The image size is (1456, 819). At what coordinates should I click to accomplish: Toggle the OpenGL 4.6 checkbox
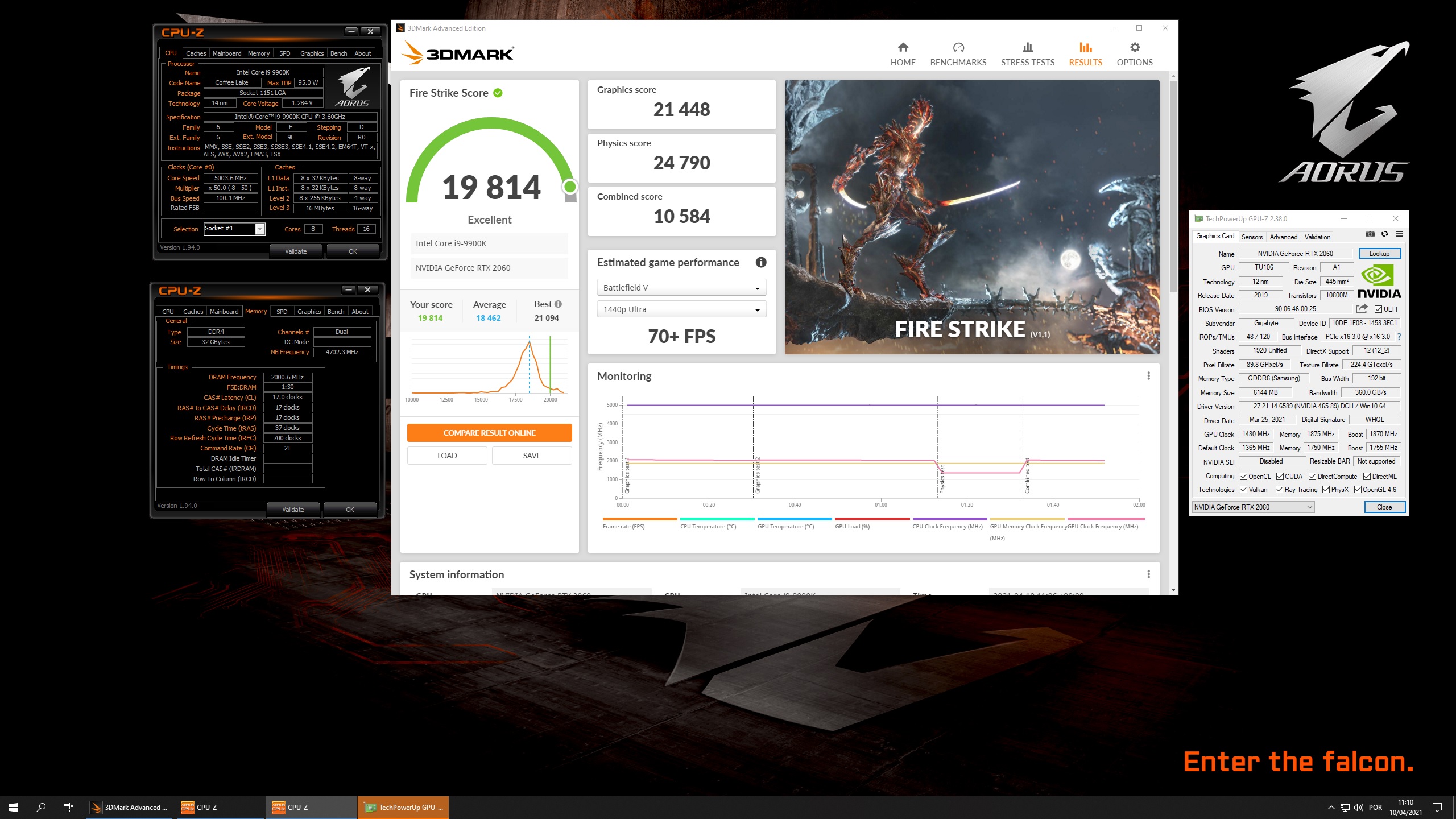(1358, 490)
